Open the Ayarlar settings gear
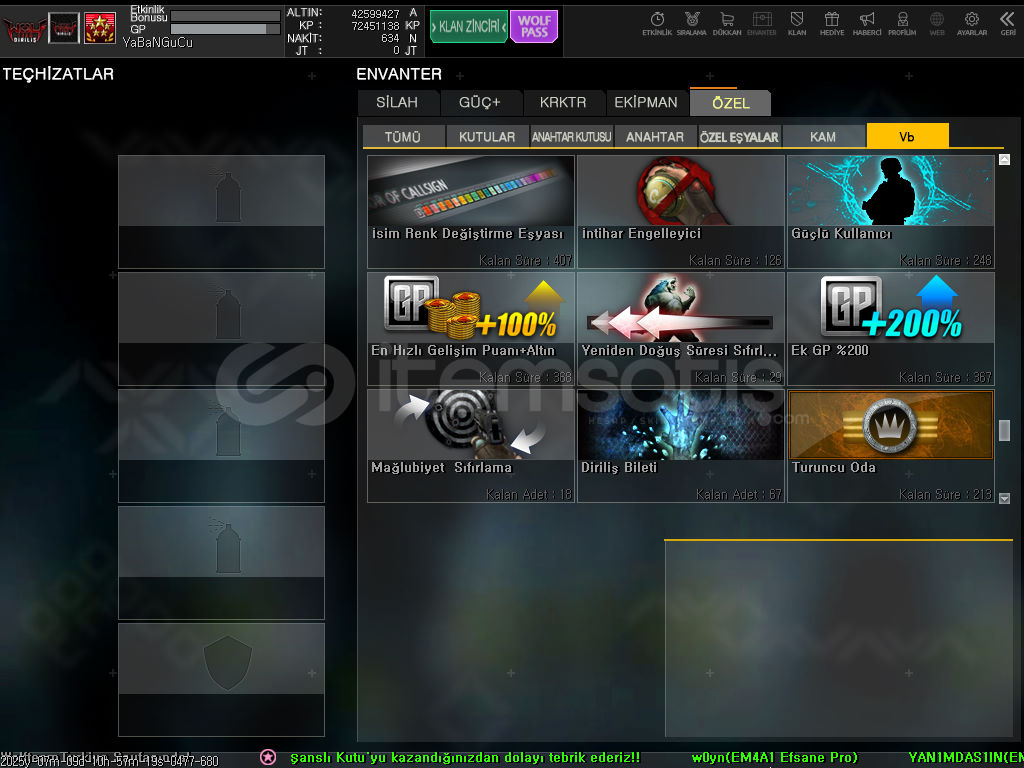 [x=972, y=24]
